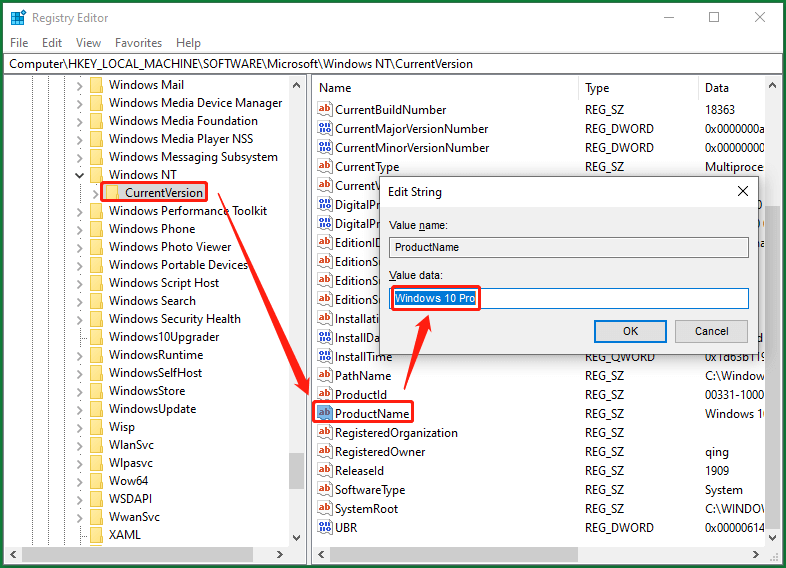Viewport: 786px width, 568px height.
Task: Expand the Windows Security Health key
Action: [79, 319]
